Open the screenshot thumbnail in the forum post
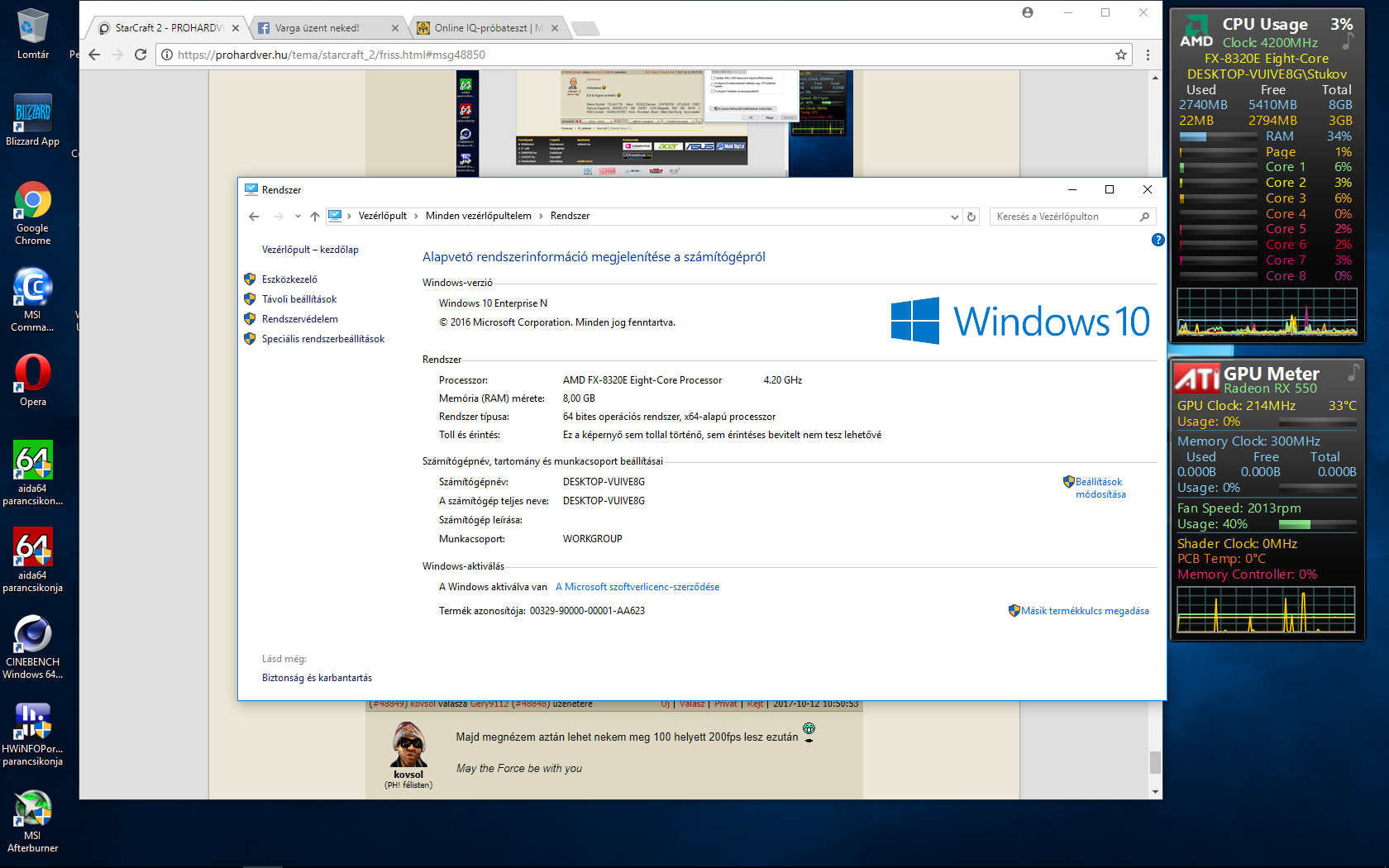 655,123
